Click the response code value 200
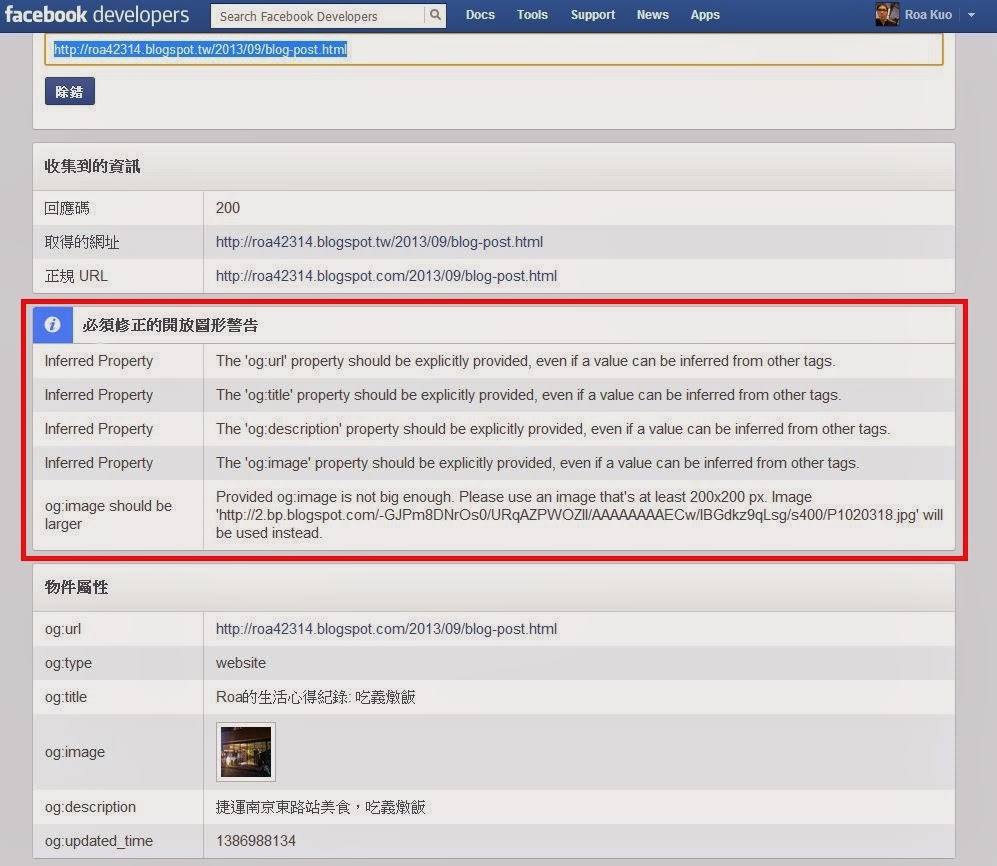The width and height of the screenshot is (997, 866). coord(228,208)
